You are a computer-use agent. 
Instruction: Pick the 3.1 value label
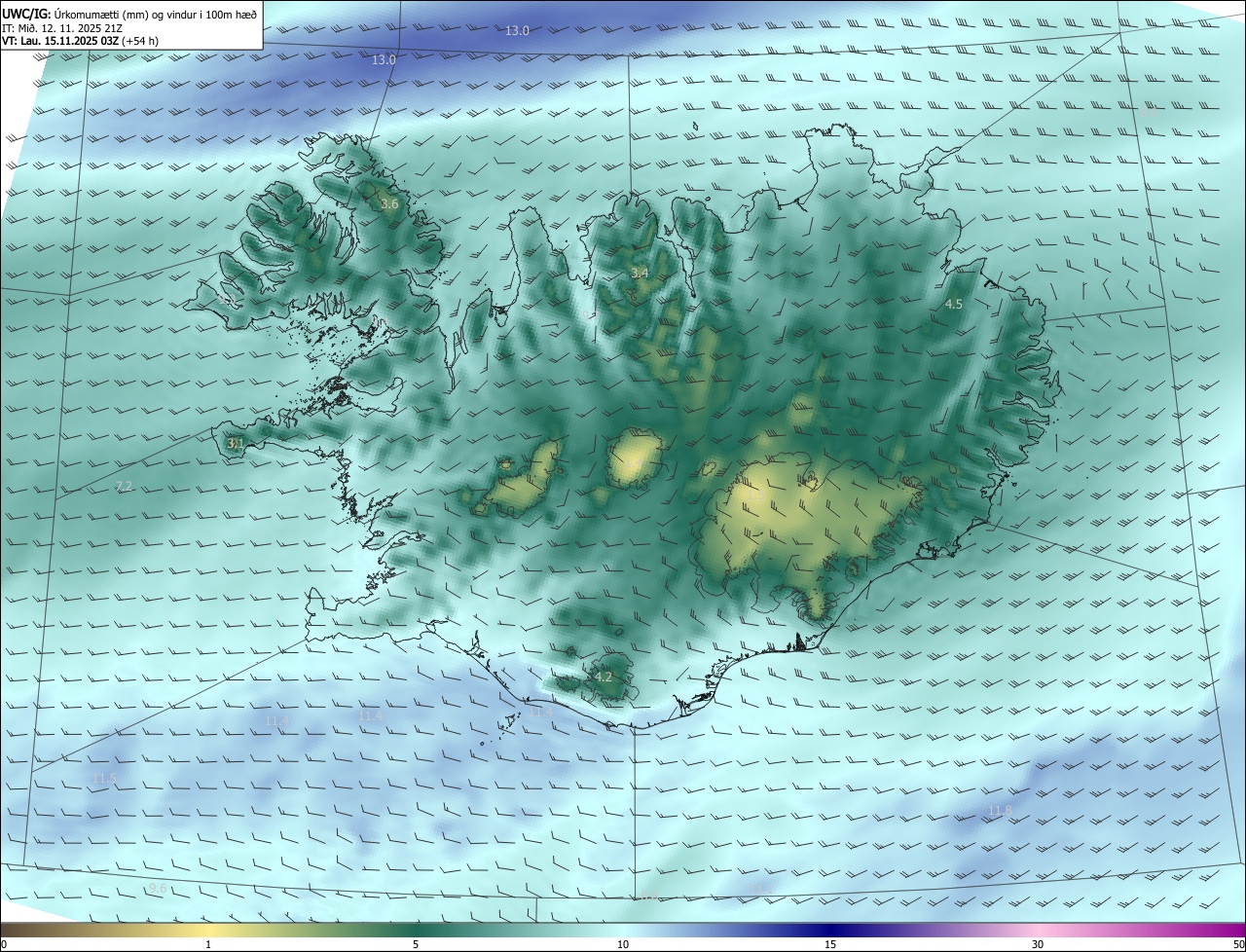(236, 443)
